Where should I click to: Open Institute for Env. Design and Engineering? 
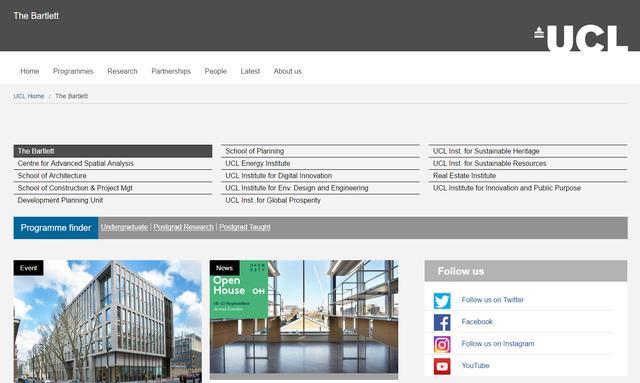pos(297,188)
